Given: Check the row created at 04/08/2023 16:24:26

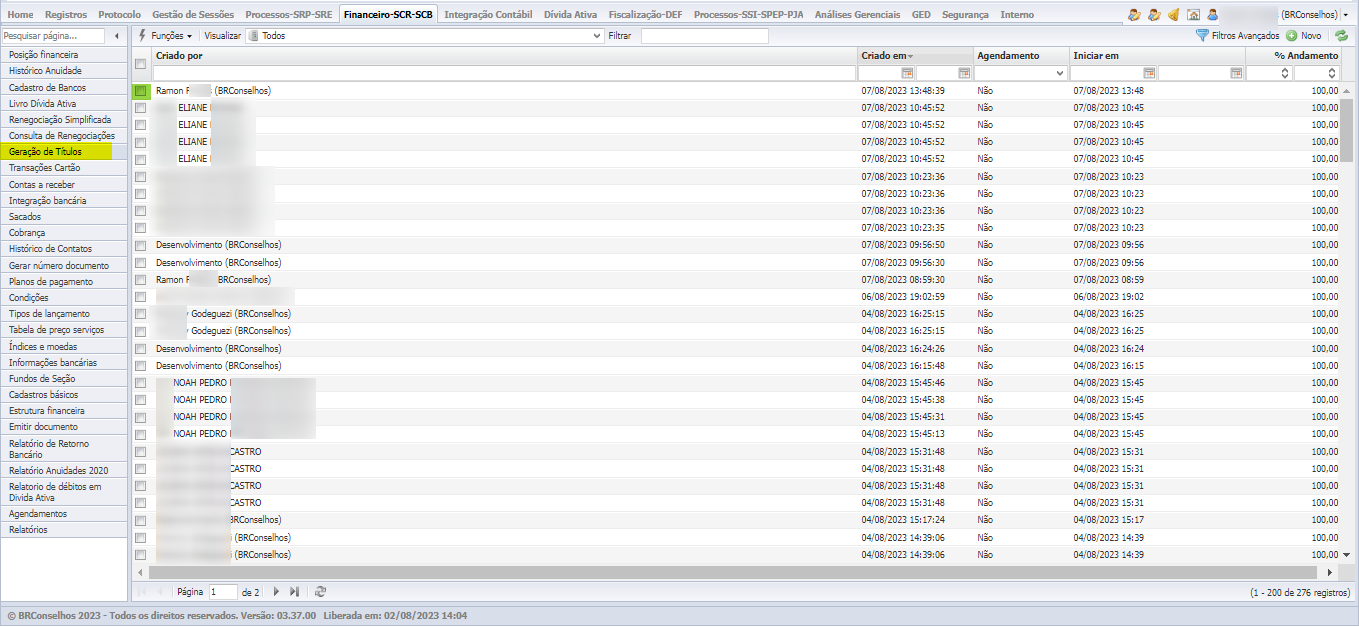Looking at the screenshot, I should pyautogui.click(x=141, y=349).
